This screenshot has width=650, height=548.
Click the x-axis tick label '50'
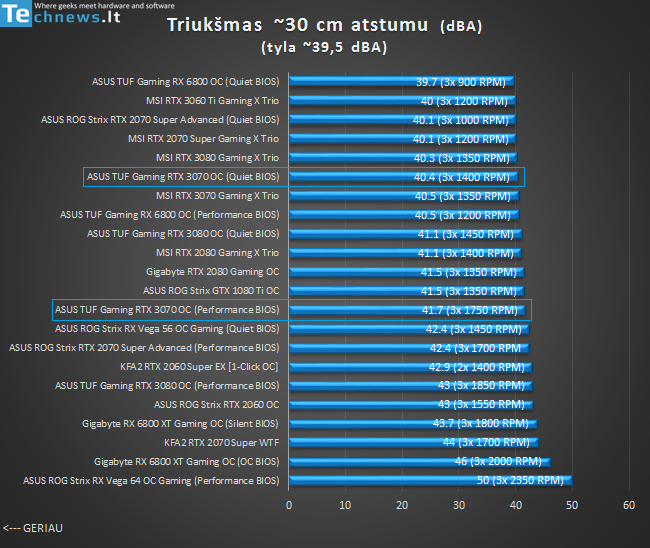tap(572, 505)
